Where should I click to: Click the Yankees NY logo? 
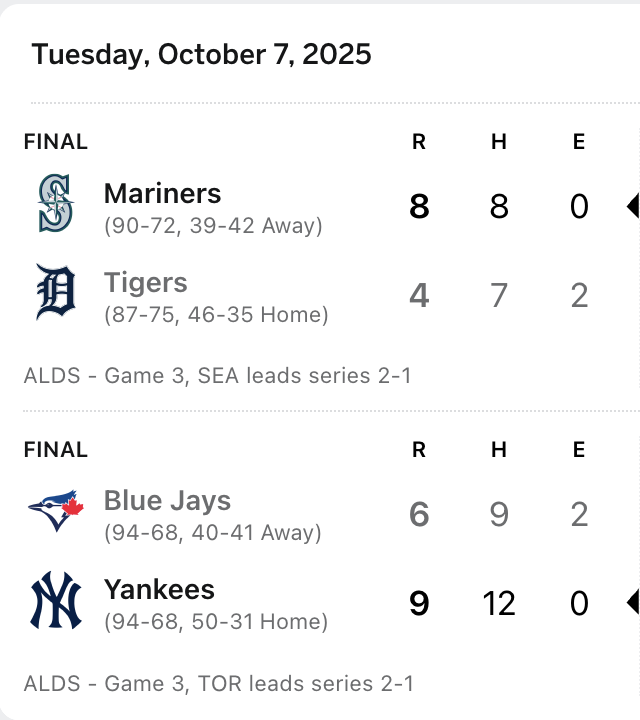[56, 601]
